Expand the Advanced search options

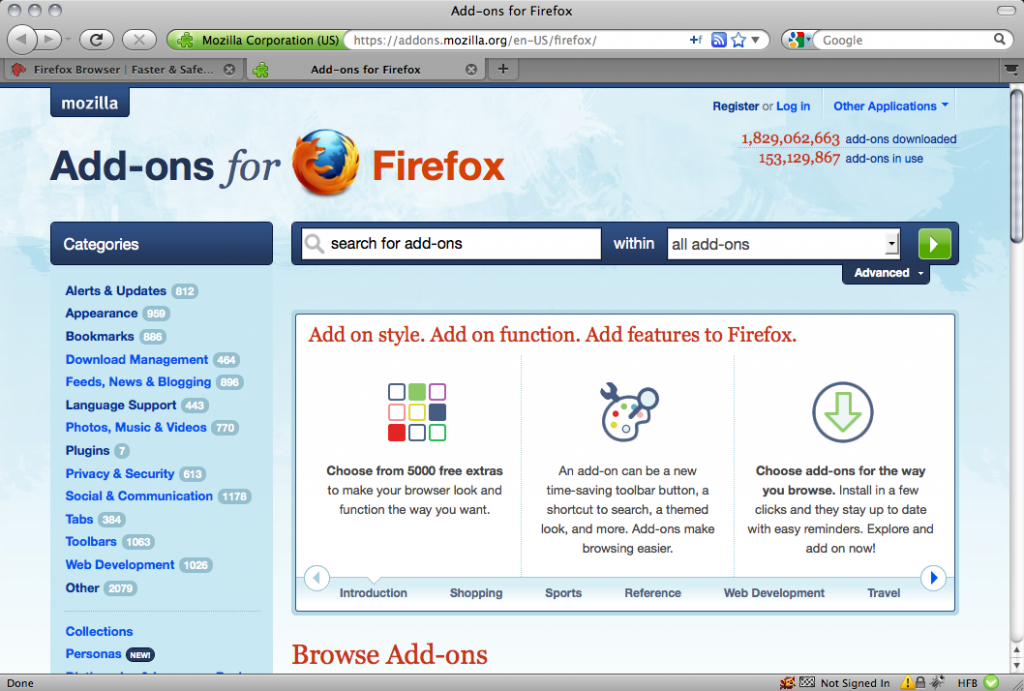click(886, 273)
